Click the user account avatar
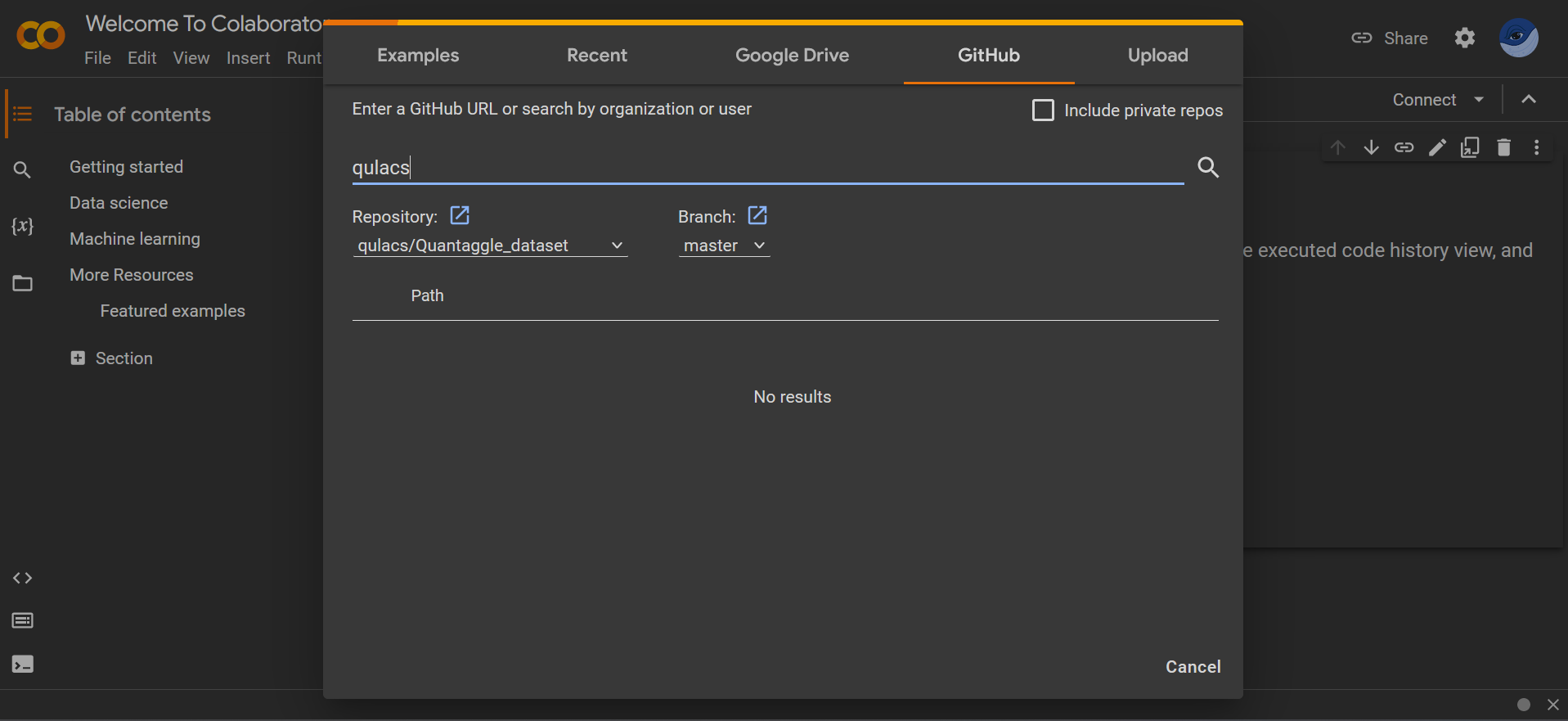The width and height of the screenshot is (1568, 721). [1518, 38]
